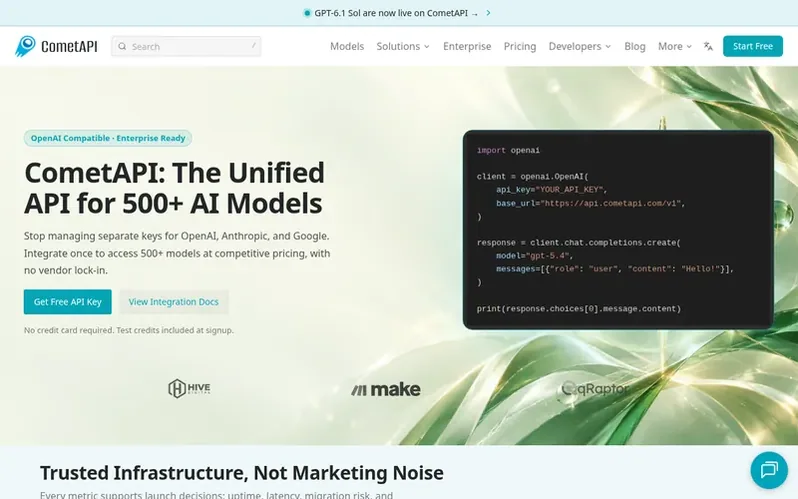Open the Models nav item

pyautogui.click(x=347, y=46)
